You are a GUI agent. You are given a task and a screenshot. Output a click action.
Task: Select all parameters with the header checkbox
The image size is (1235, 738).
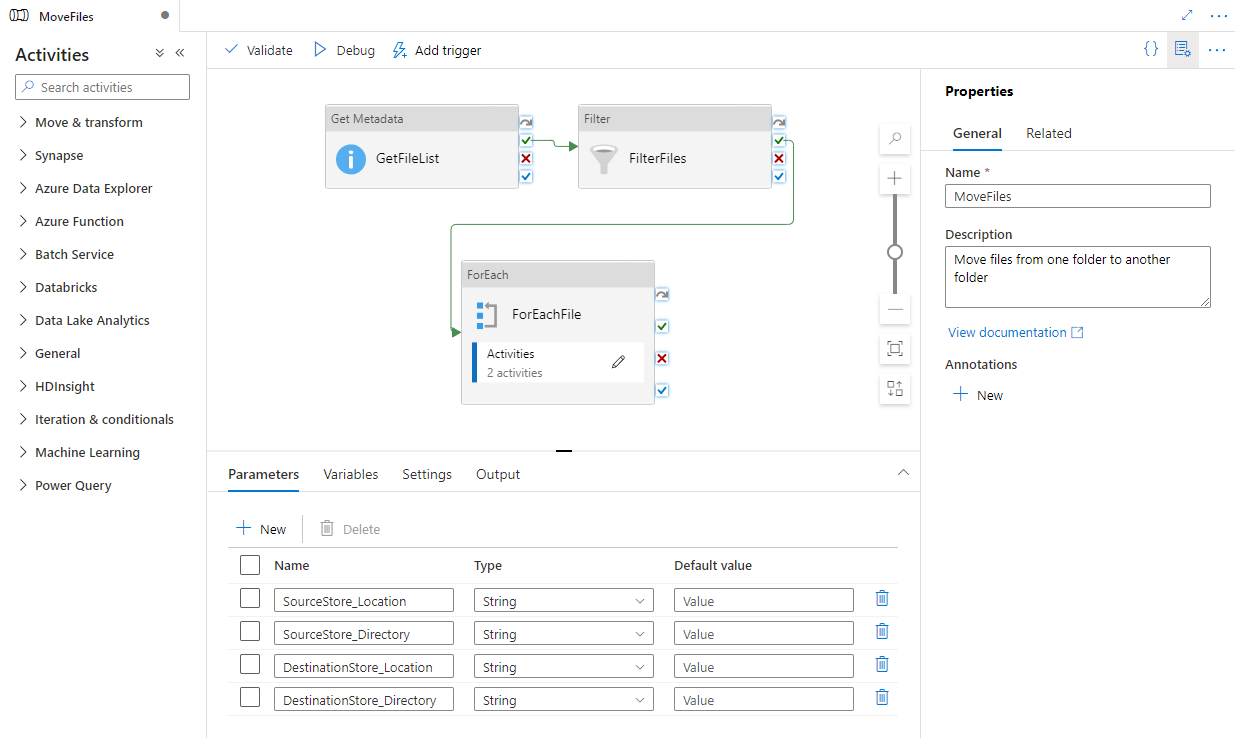tap(249, 564)
